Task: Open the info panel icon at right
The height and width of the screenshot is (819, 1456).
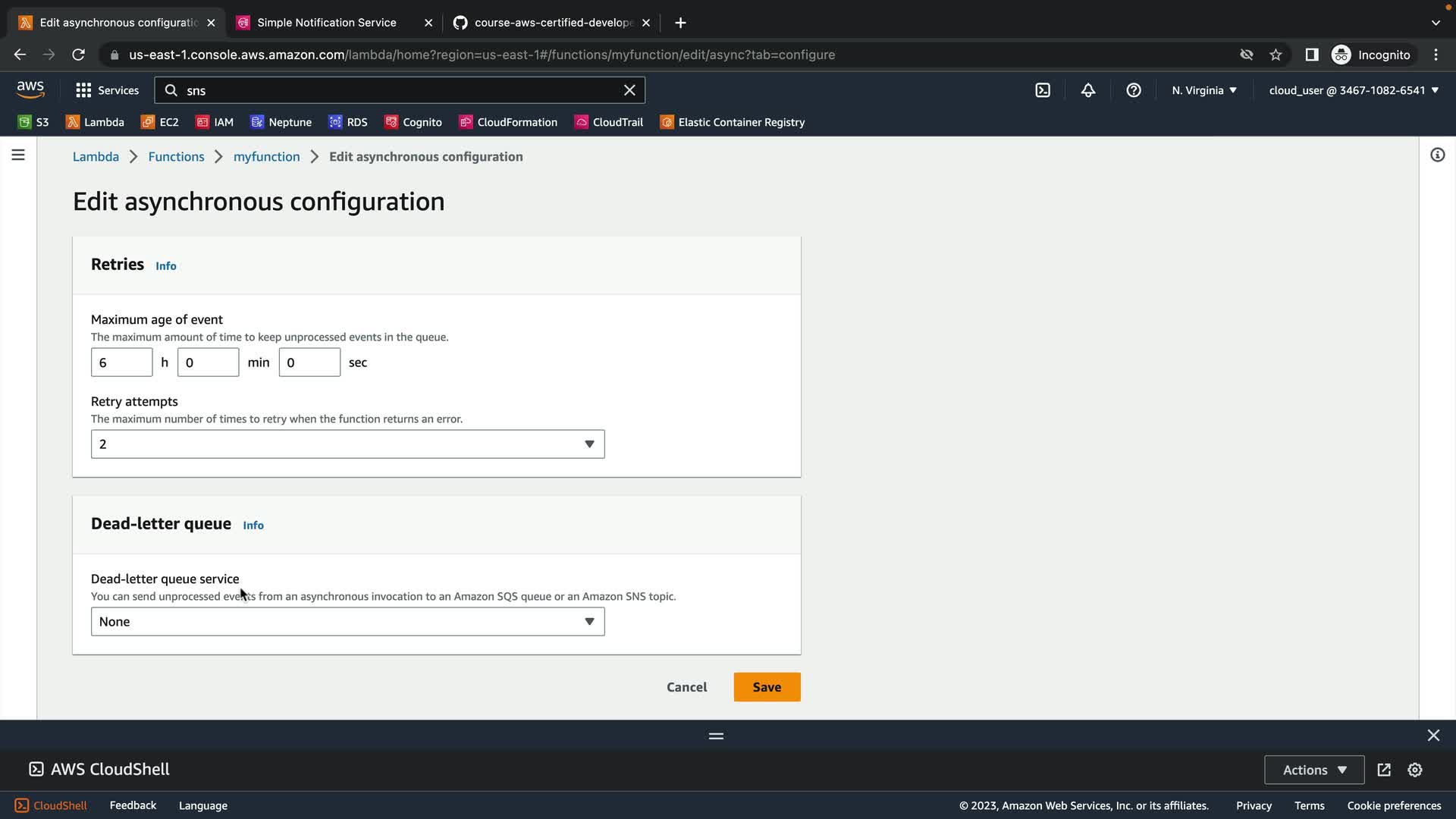Action: click(x=1437, y=155)
